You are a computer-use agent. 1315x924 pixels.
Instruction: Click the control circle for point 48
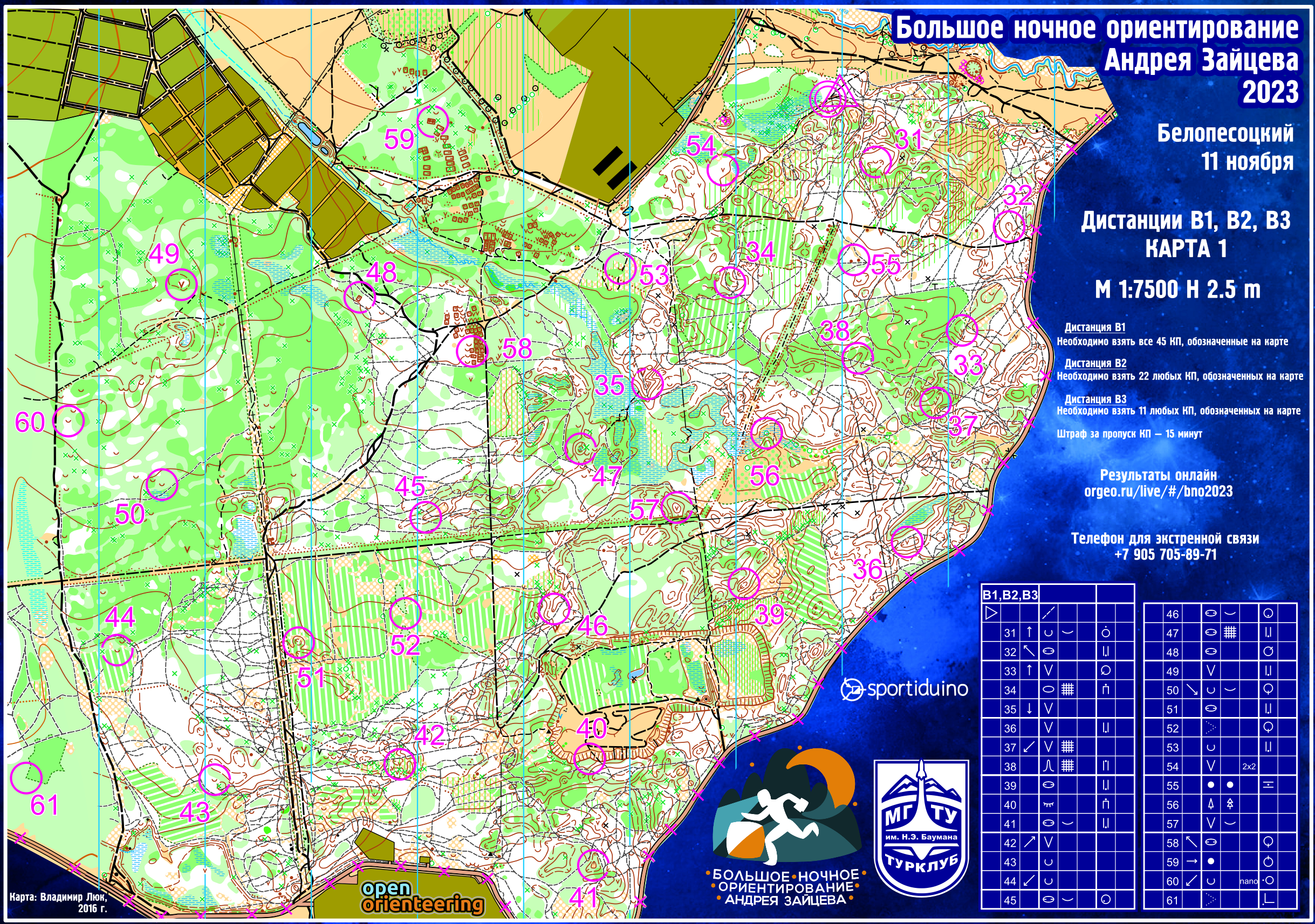tap(360, 296)
